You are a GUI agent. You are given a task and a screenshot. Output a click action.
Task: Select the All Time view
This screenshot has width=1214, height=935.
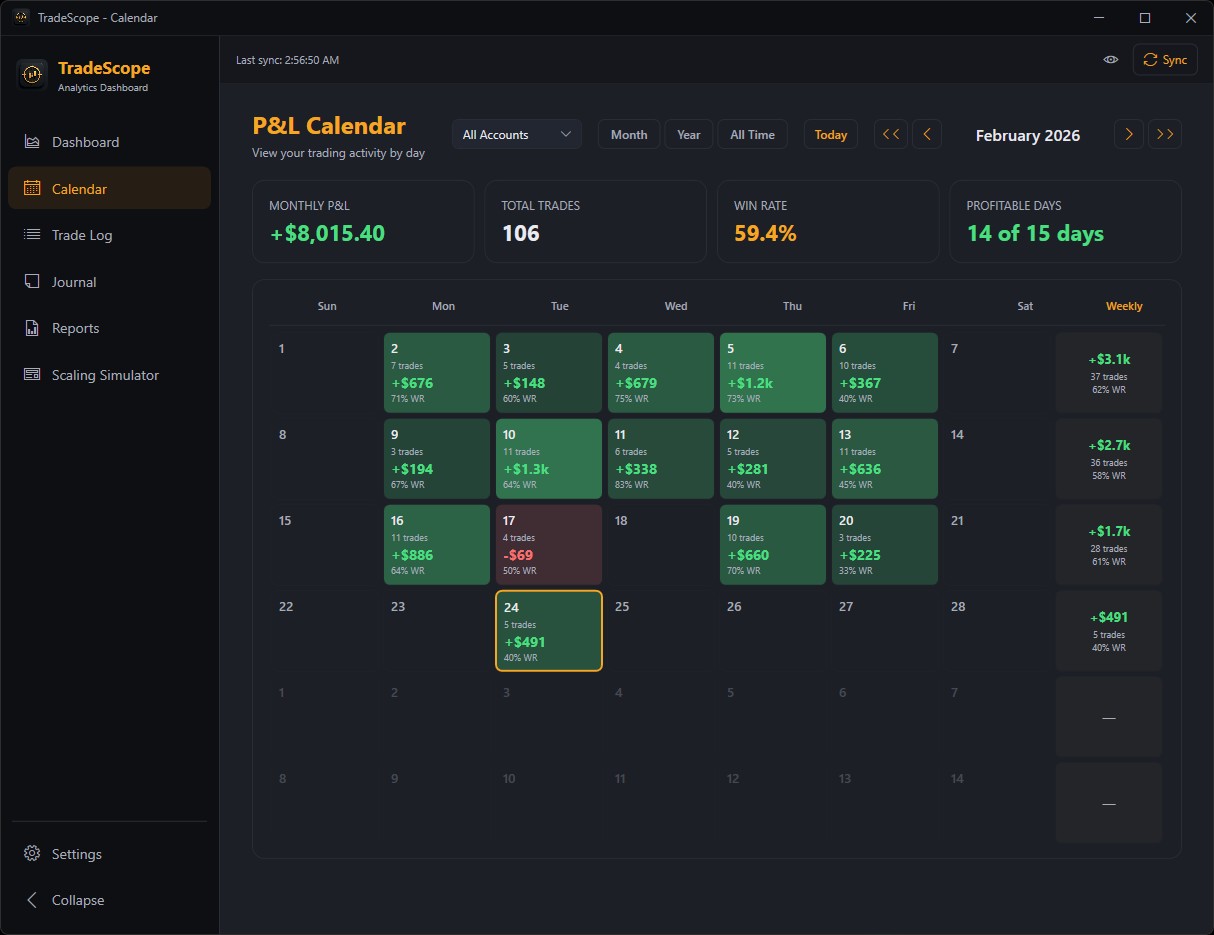tap(752, 133)
